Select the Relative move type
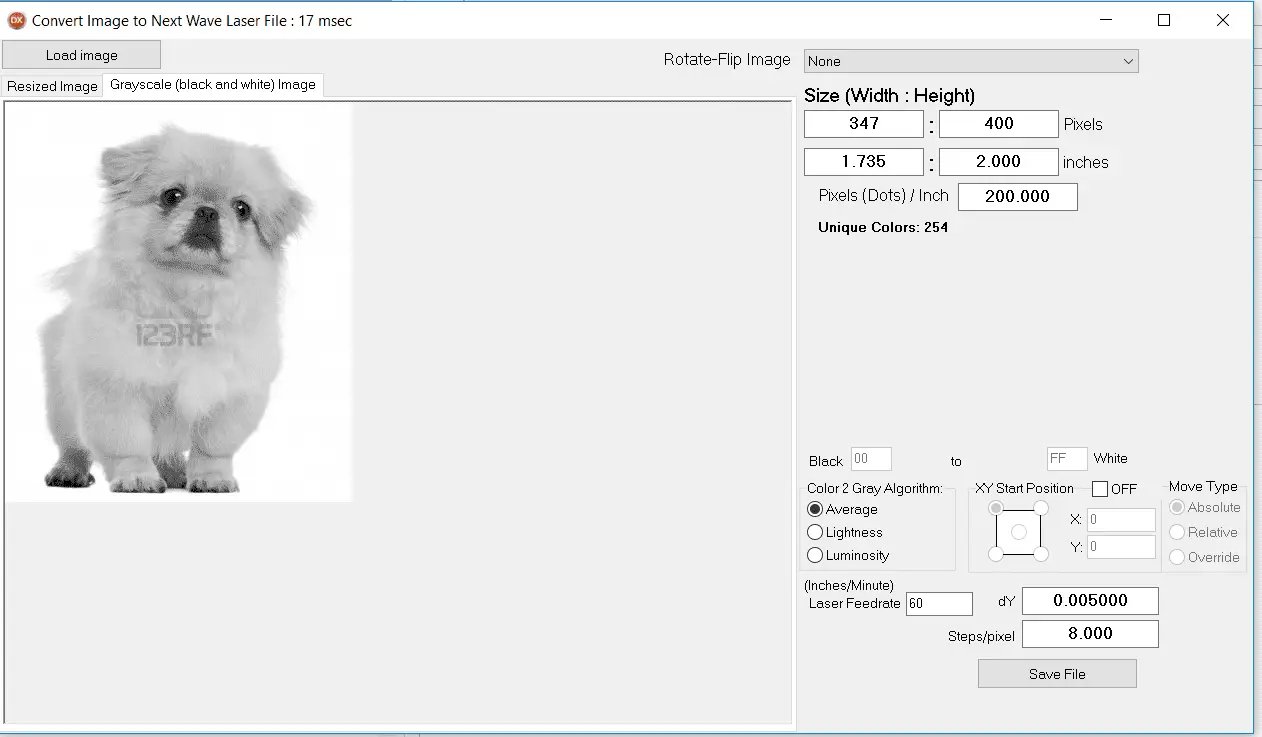Viewport: 1262px width, 737px height. [1204, 533]
